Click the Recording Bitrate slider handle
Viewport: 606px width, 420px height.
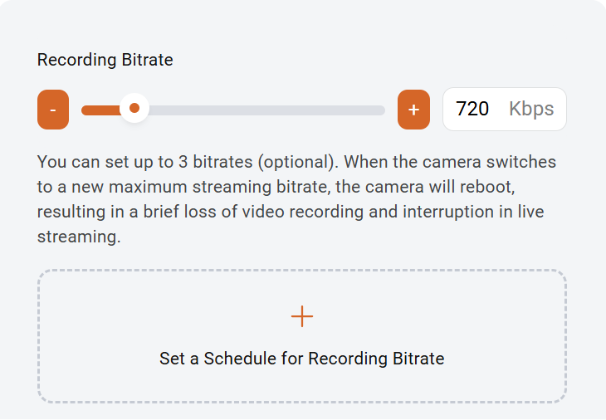134,109
